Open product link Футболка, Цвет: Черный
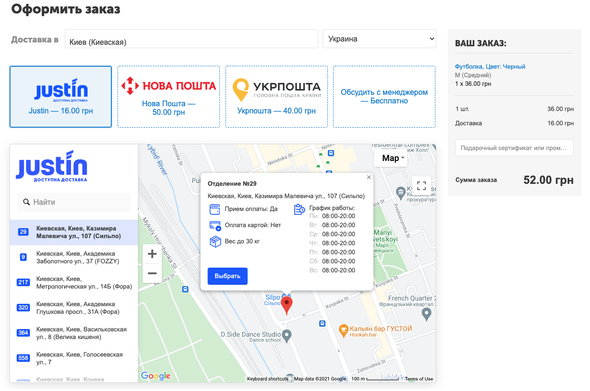 (490, 67)
